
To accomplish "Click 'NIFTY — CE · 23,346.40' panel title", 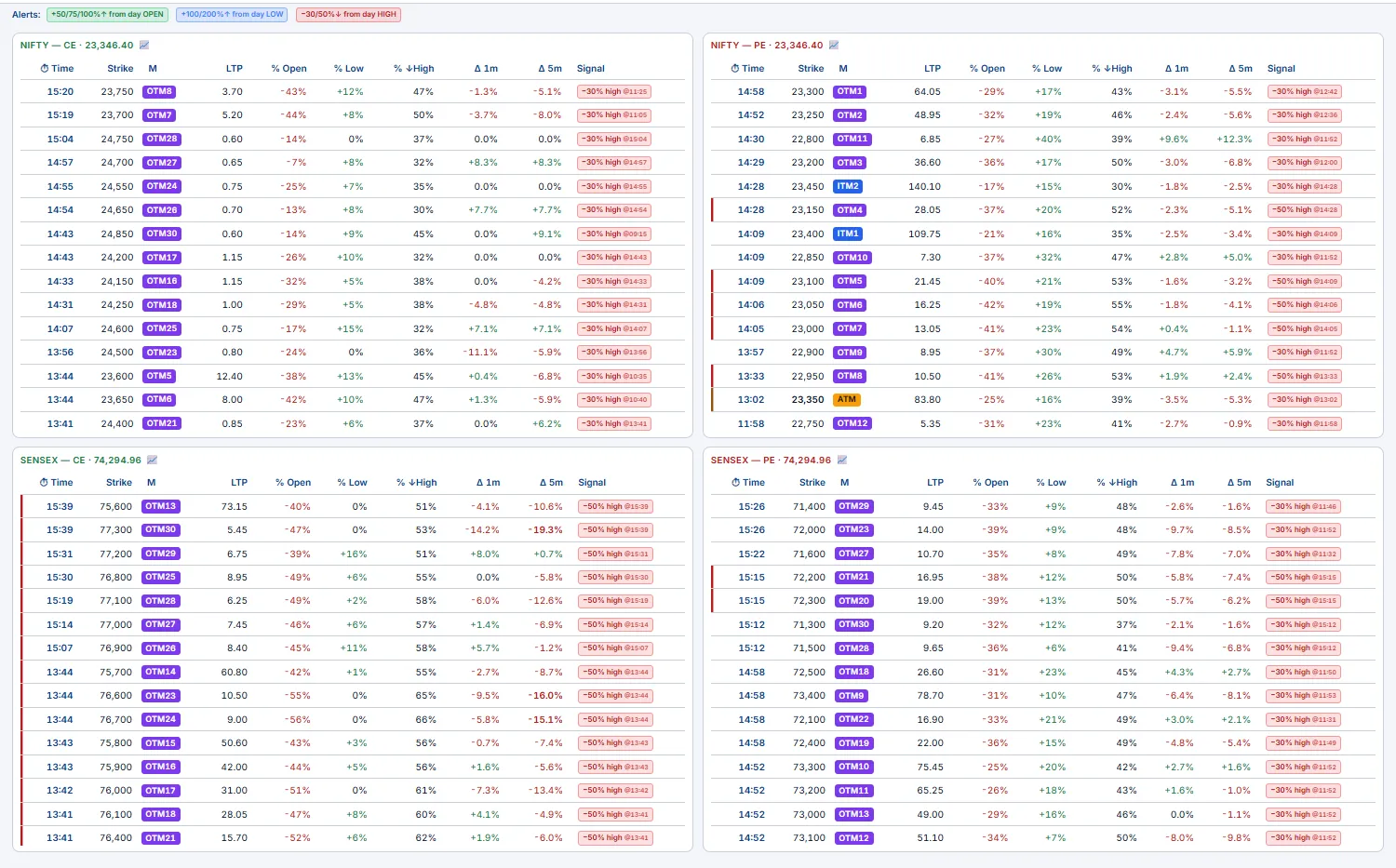I will coord(77,45).
